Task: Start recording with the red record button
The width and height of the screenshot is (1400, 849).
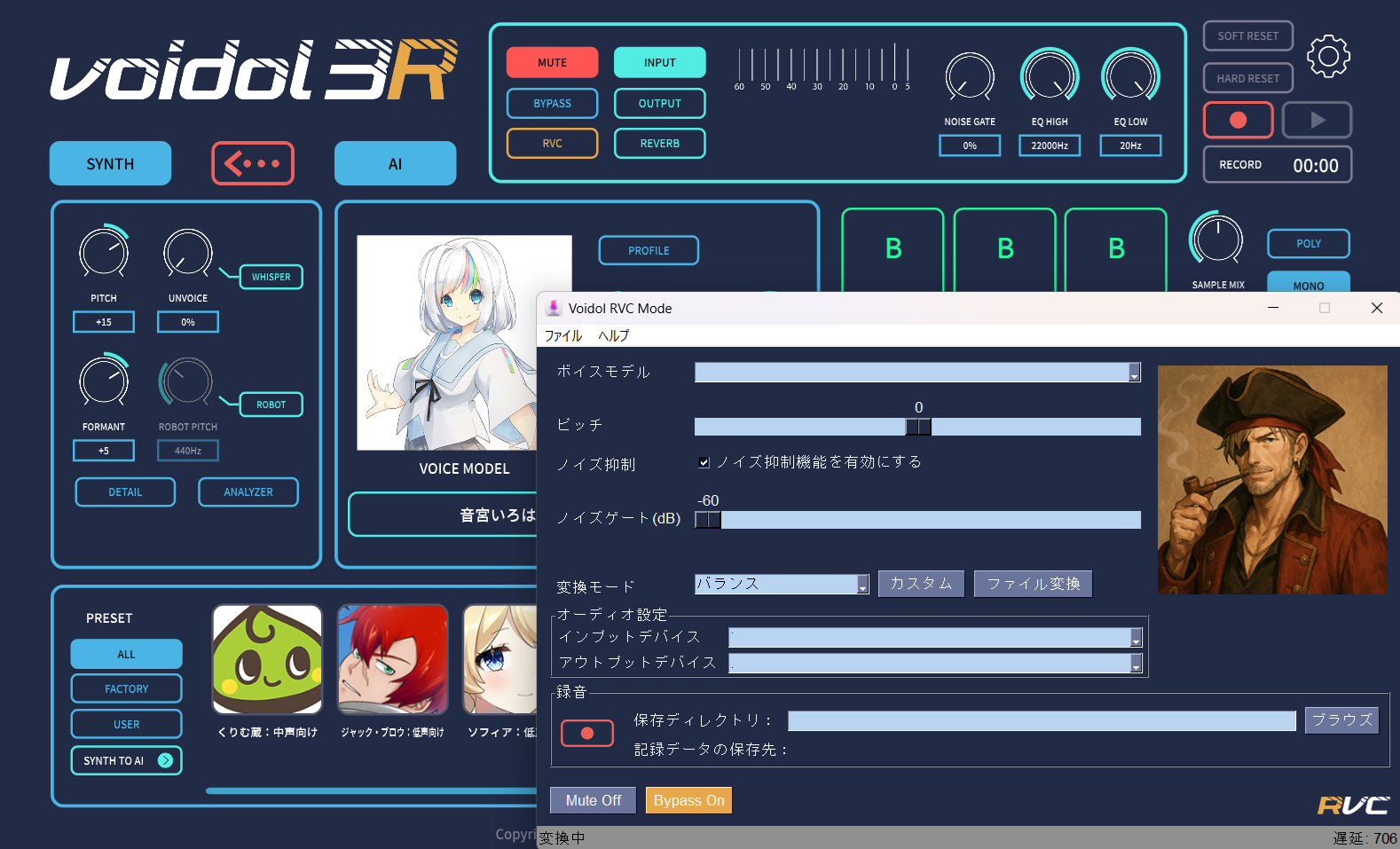Action: tap(1238, 120)
